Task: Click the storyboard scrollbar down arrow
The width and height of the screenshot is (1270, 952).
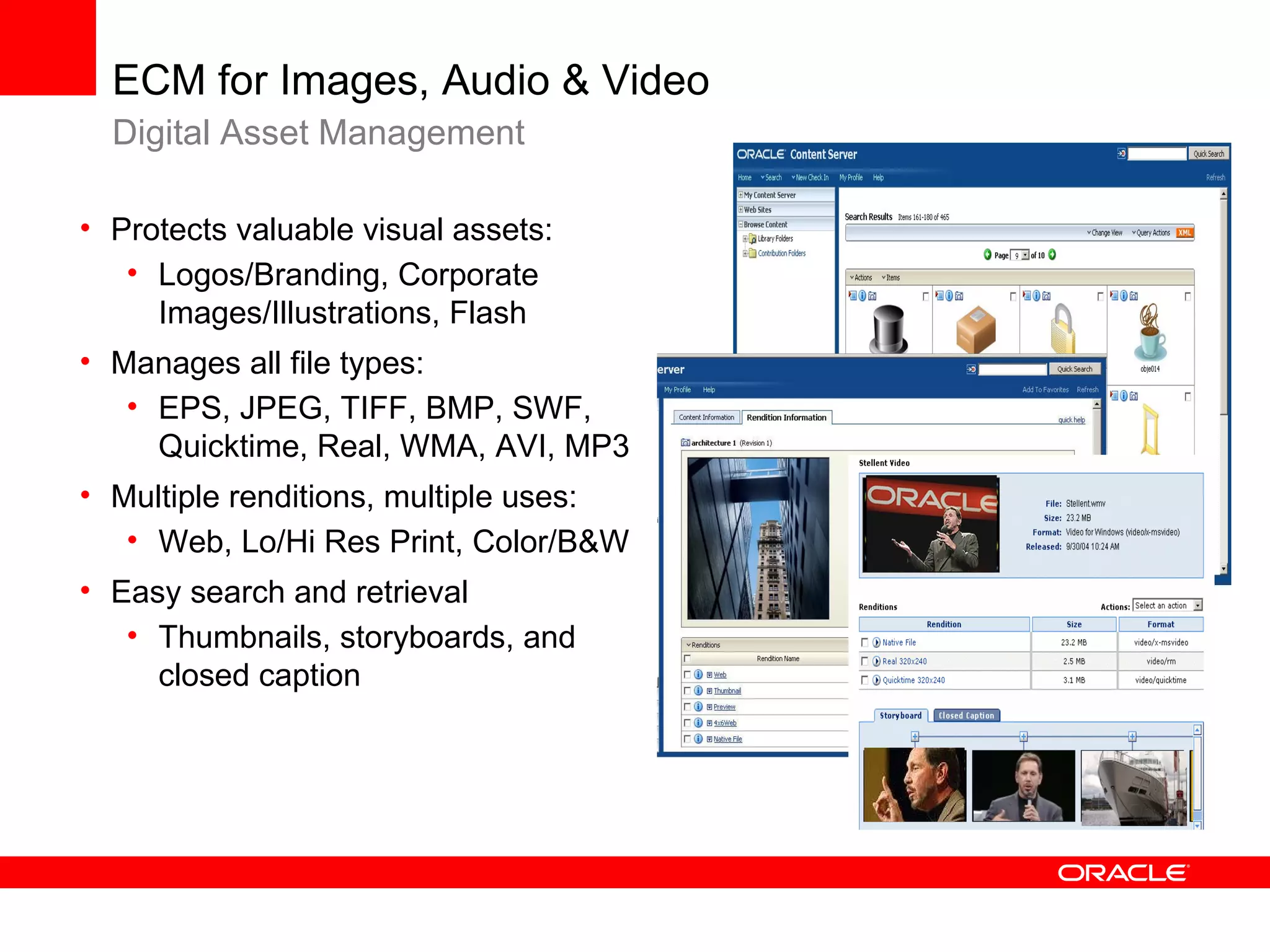Action: click(x=1197, y=826)
